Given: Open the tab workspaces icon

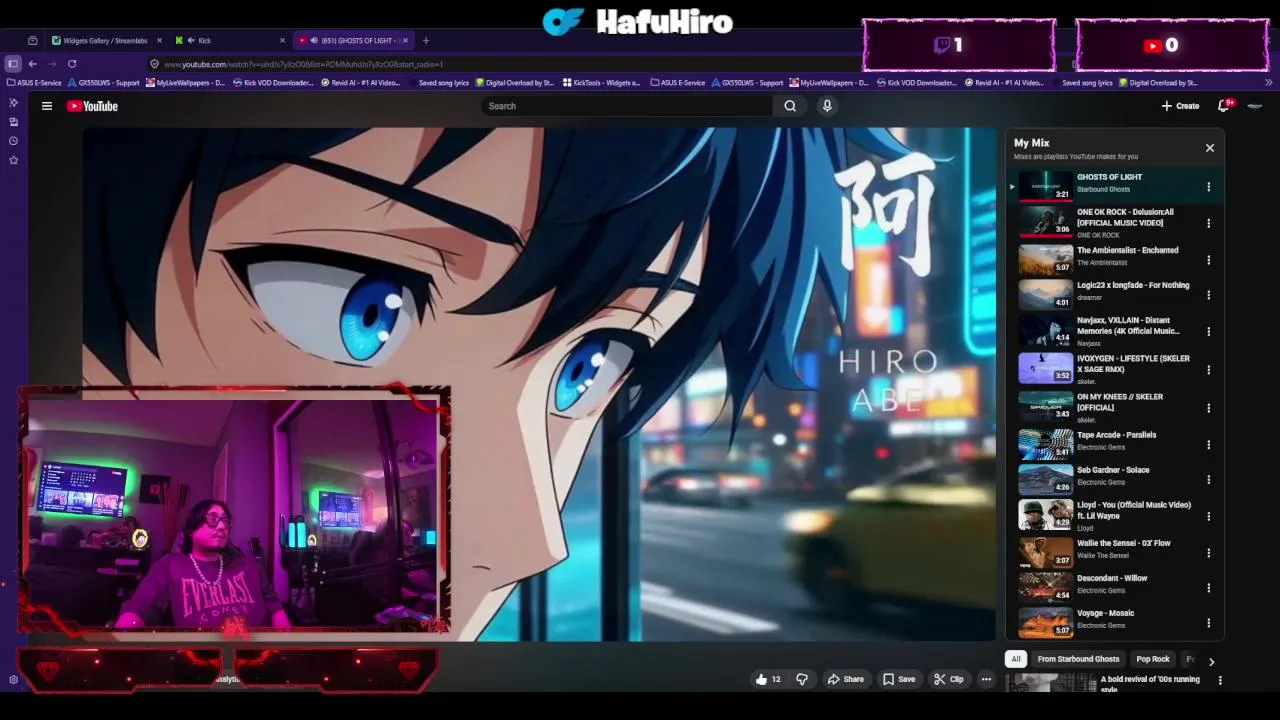Looking at the screenshot, I should tap(33, 41).
